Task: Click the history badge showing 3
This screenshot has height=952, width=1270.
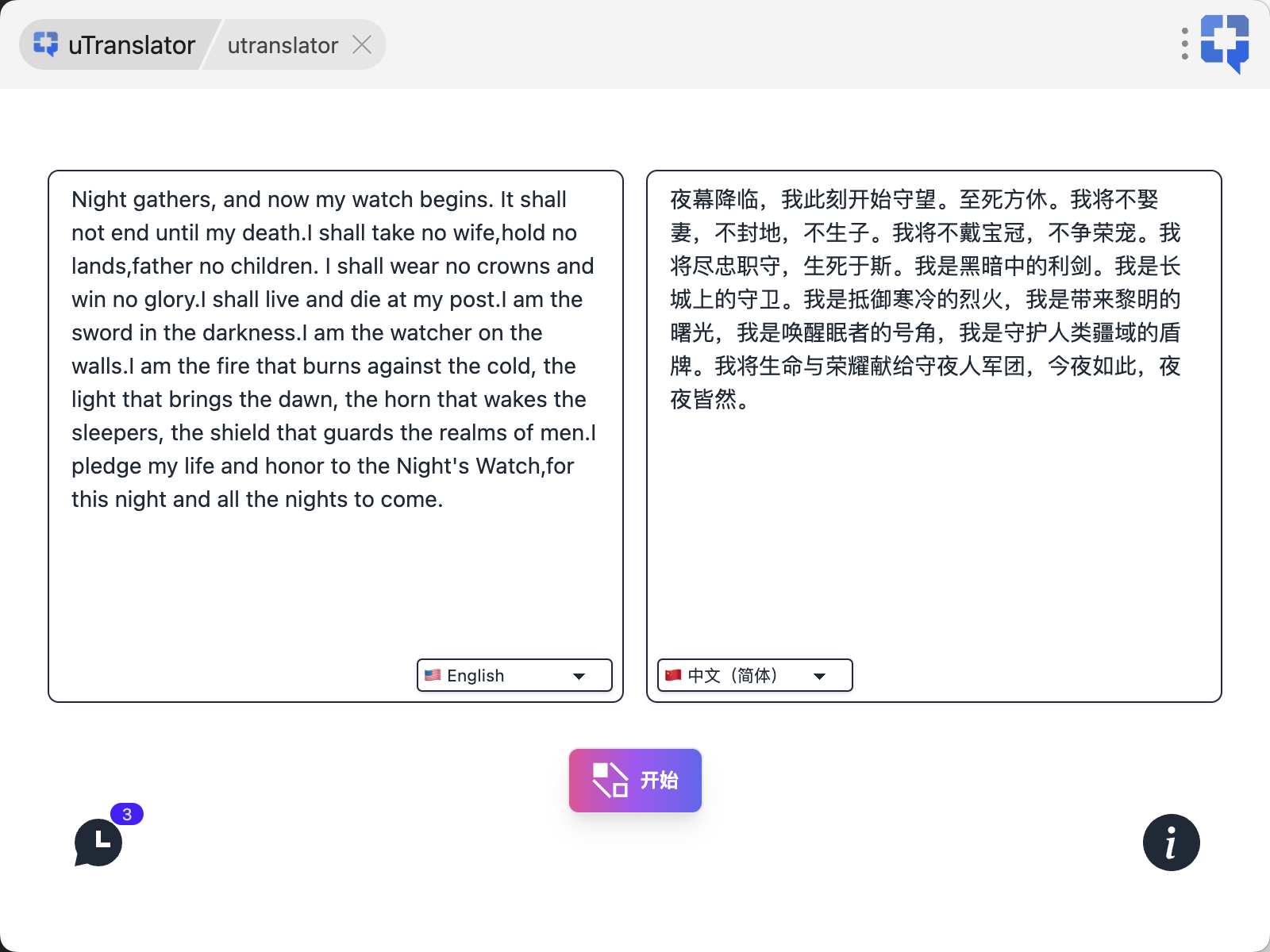Action: click(127, 814)
